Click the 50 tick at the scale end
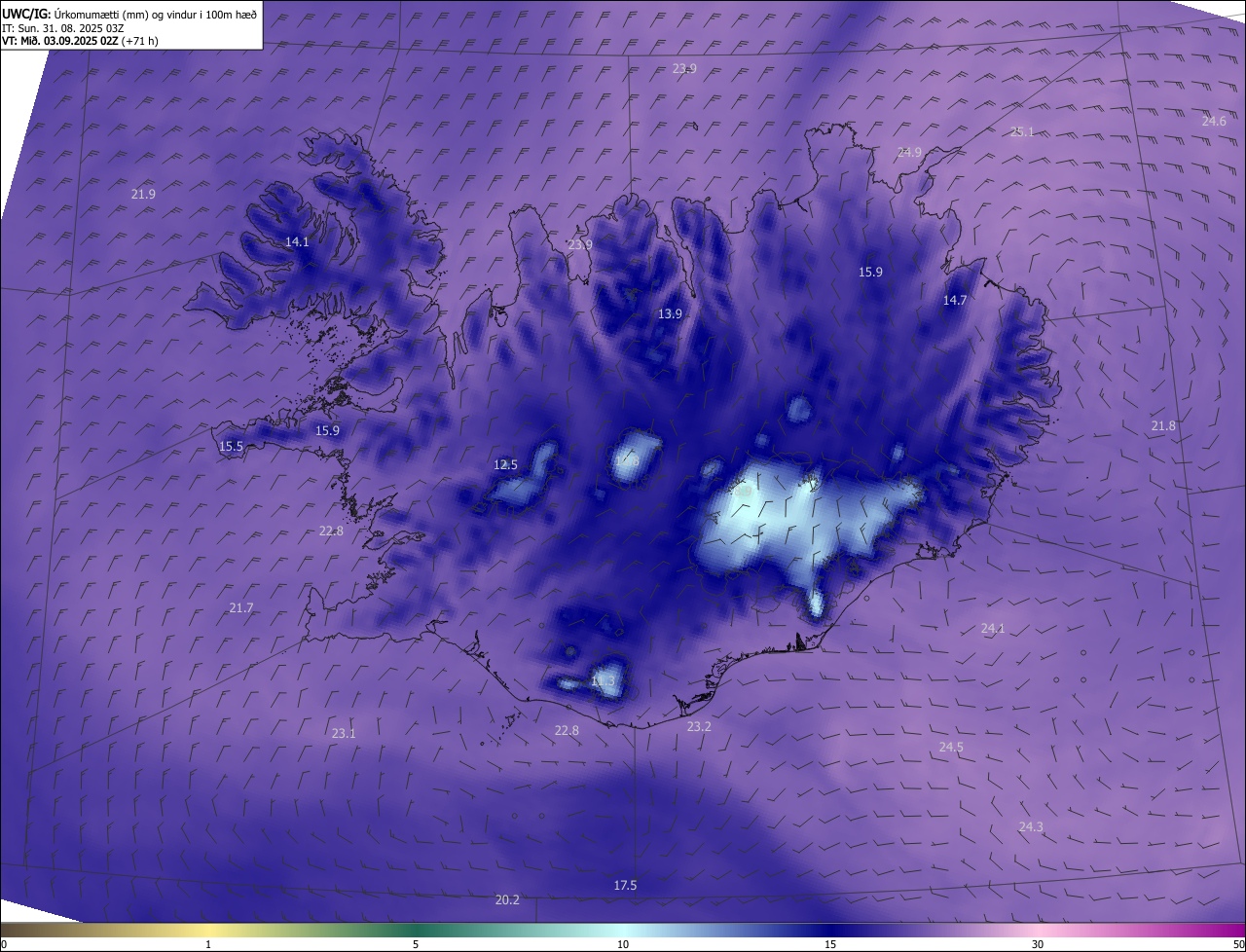 tap(1238, 944)
